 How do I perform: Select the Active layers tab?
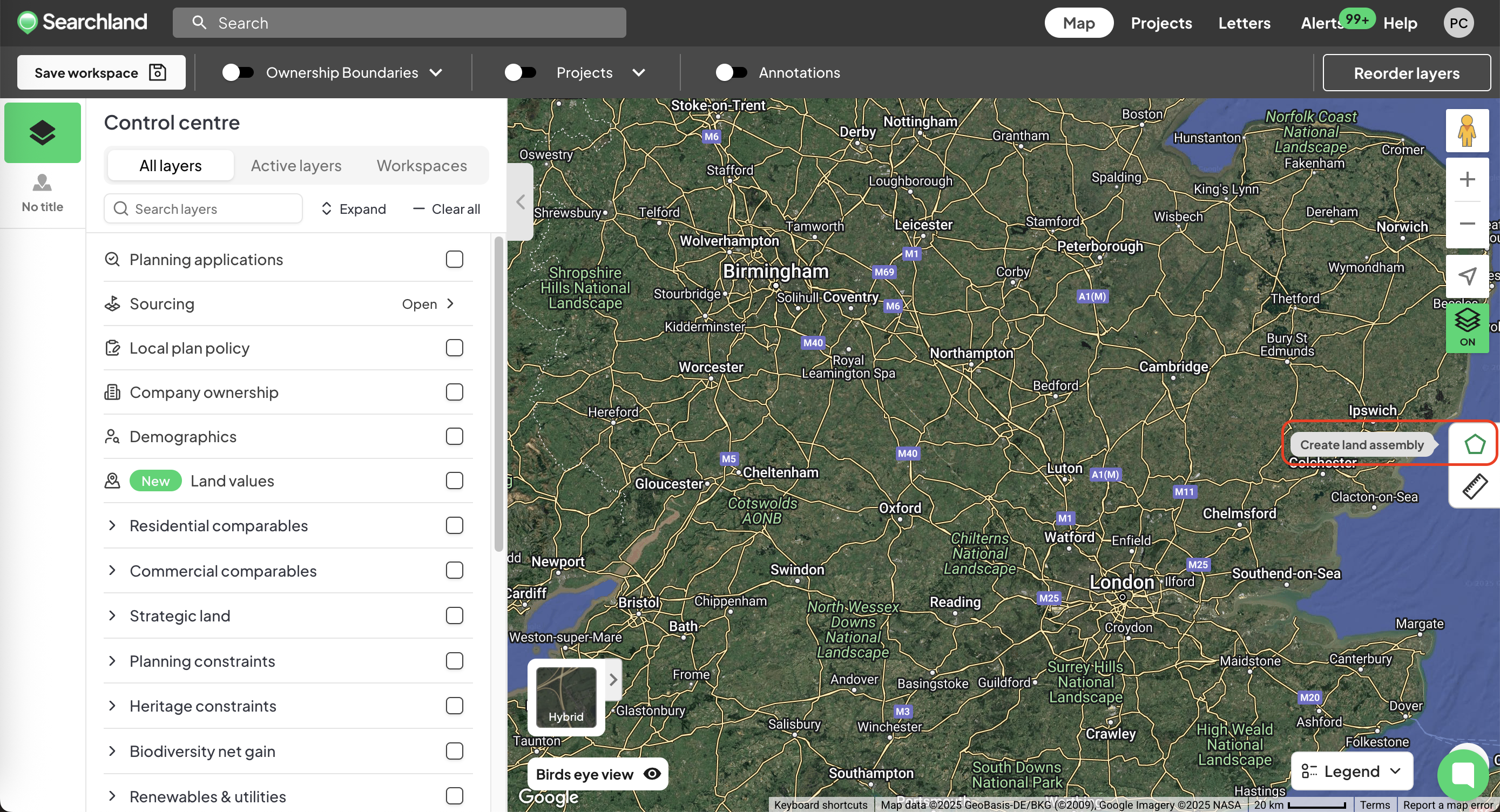click(x=296, y=165)
